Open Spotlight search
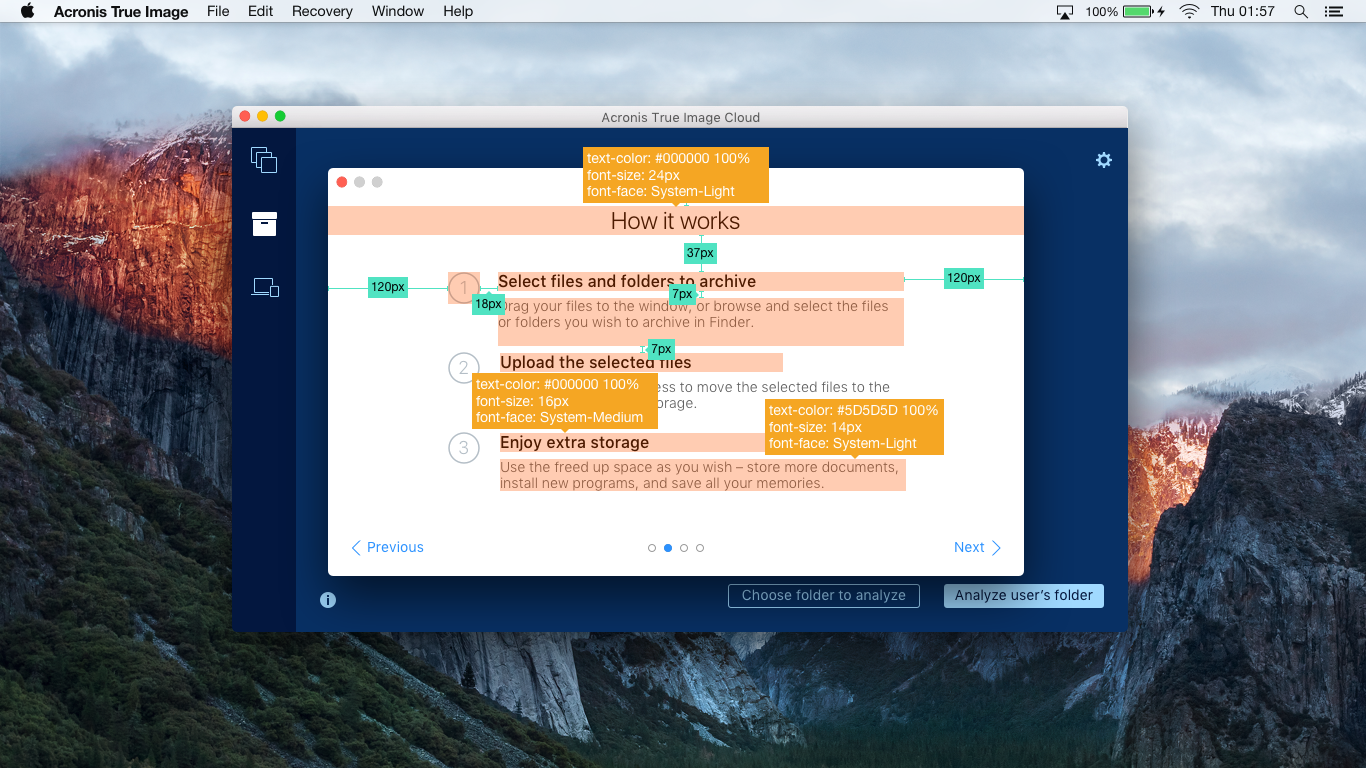1366x768 pixels. (1301, 11)
